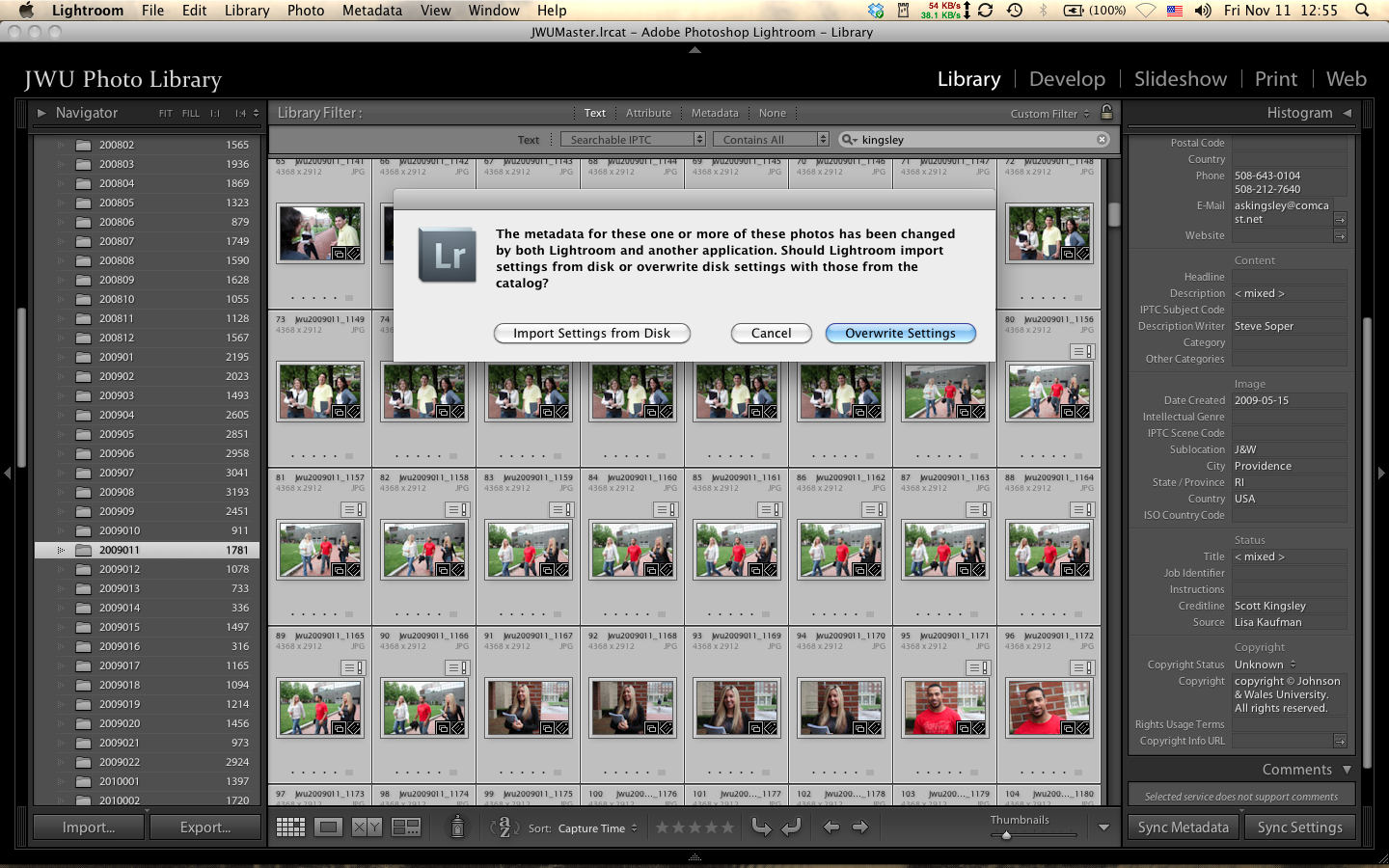
Task: Click metadata-changed badge on photo 1172
Action: [x=1082, y=667]
